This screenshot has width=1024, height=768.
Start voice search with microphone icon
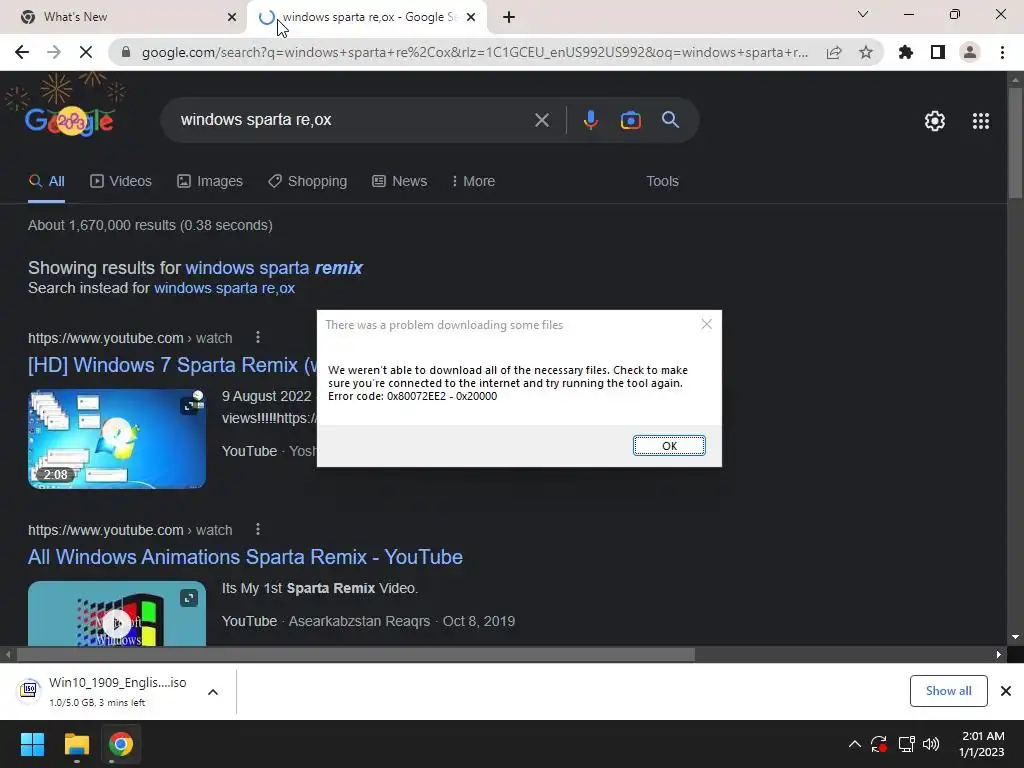(x=590, y=120)
